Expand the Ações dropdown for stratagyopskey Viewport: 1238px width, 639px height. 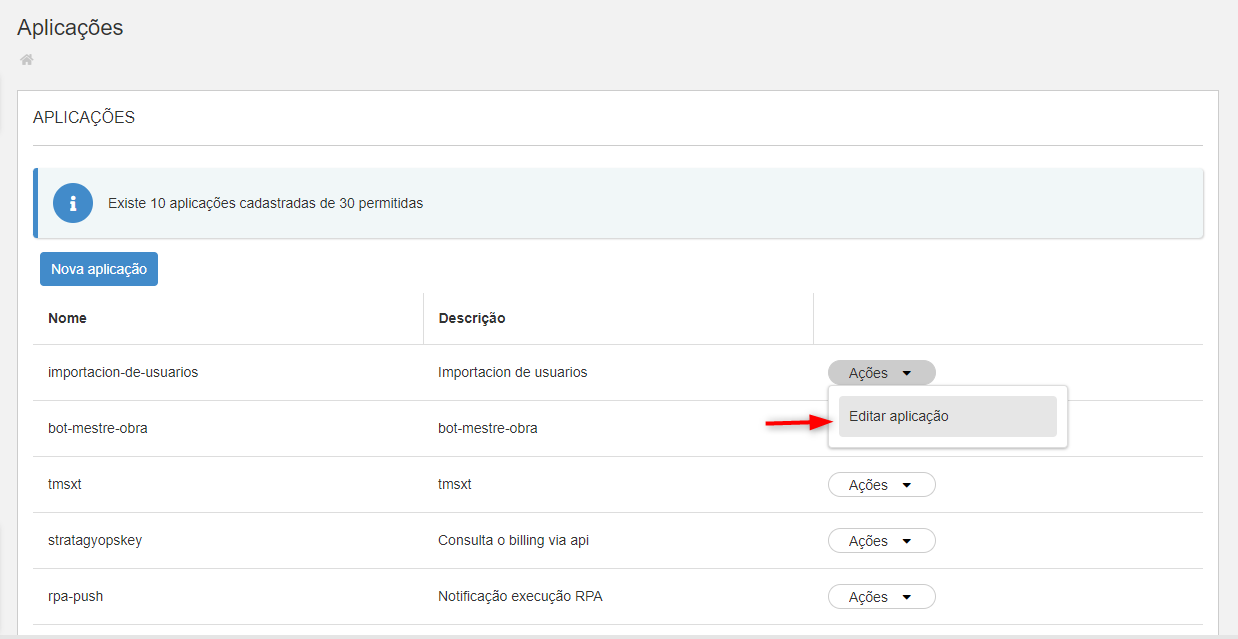point(881,541)
